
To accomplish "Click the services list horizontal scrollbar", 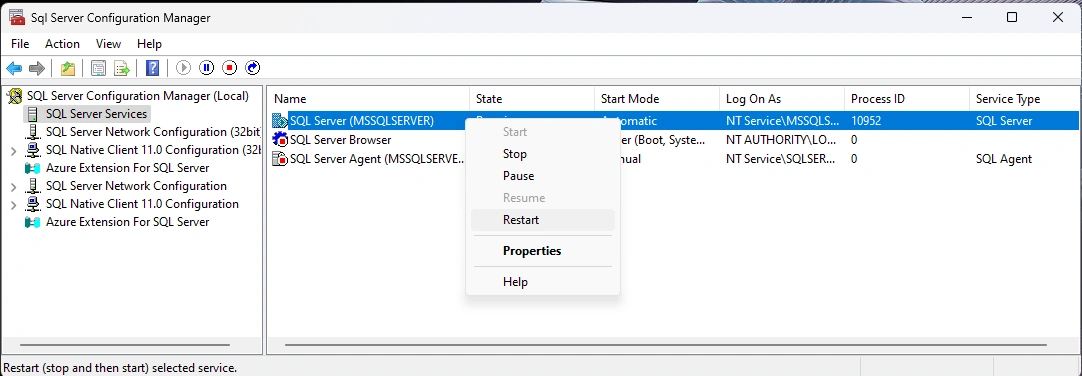I will 666,344.
